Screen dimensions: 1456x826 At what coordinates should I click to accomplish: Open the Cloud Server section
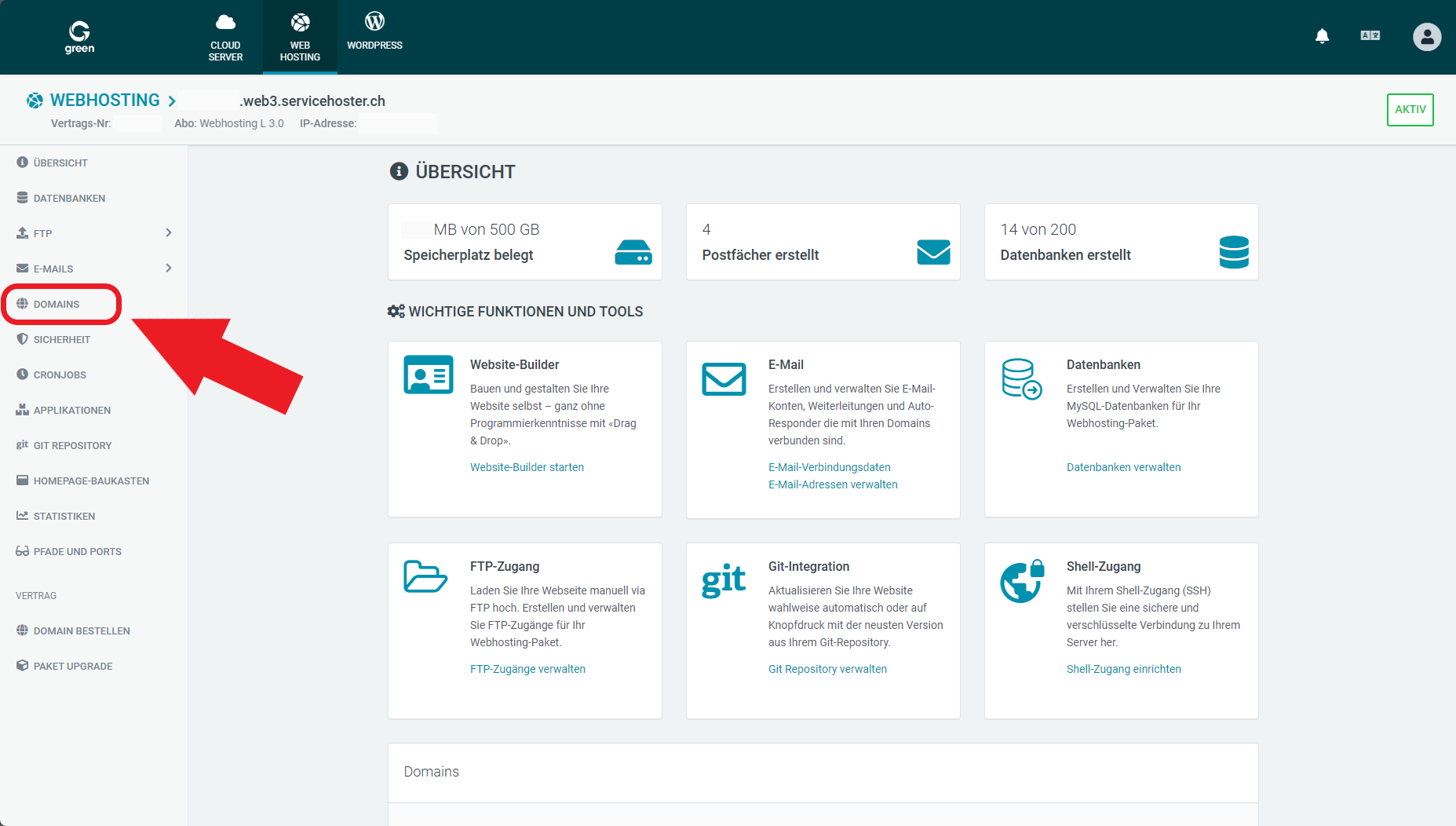pyautogui.click(x=225, y=36)
